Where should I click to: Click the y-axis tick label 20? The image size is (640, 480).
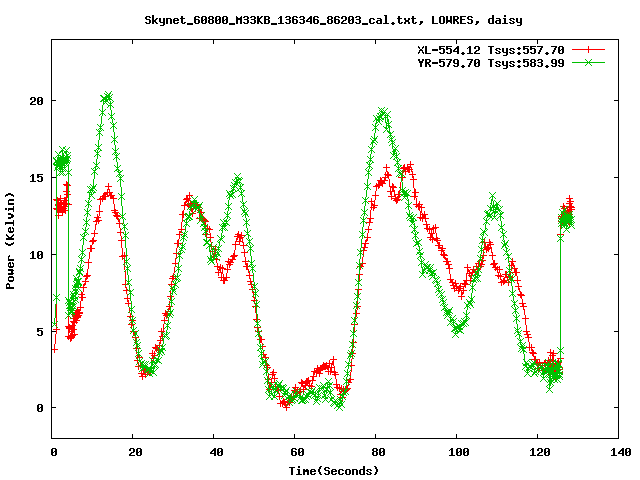[36, 101]
